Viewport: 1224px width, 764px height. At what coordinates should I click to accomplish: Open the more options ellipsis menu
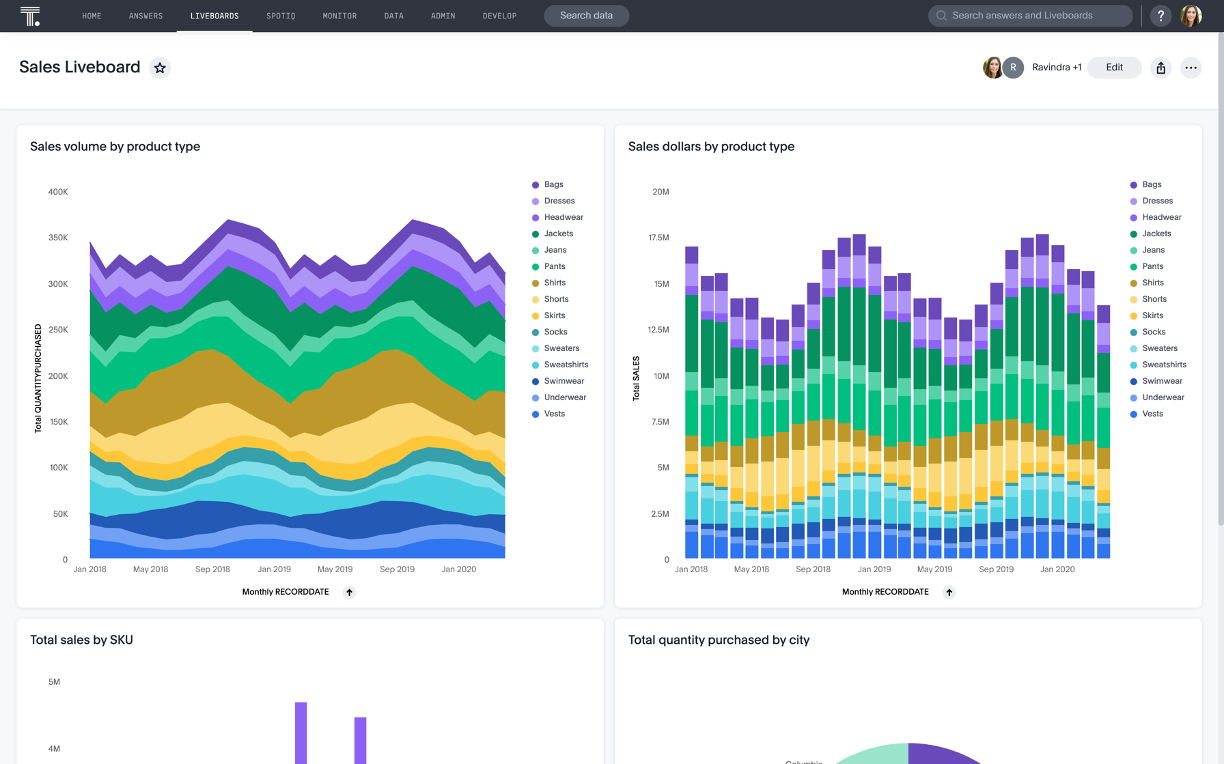point(1190,68)
